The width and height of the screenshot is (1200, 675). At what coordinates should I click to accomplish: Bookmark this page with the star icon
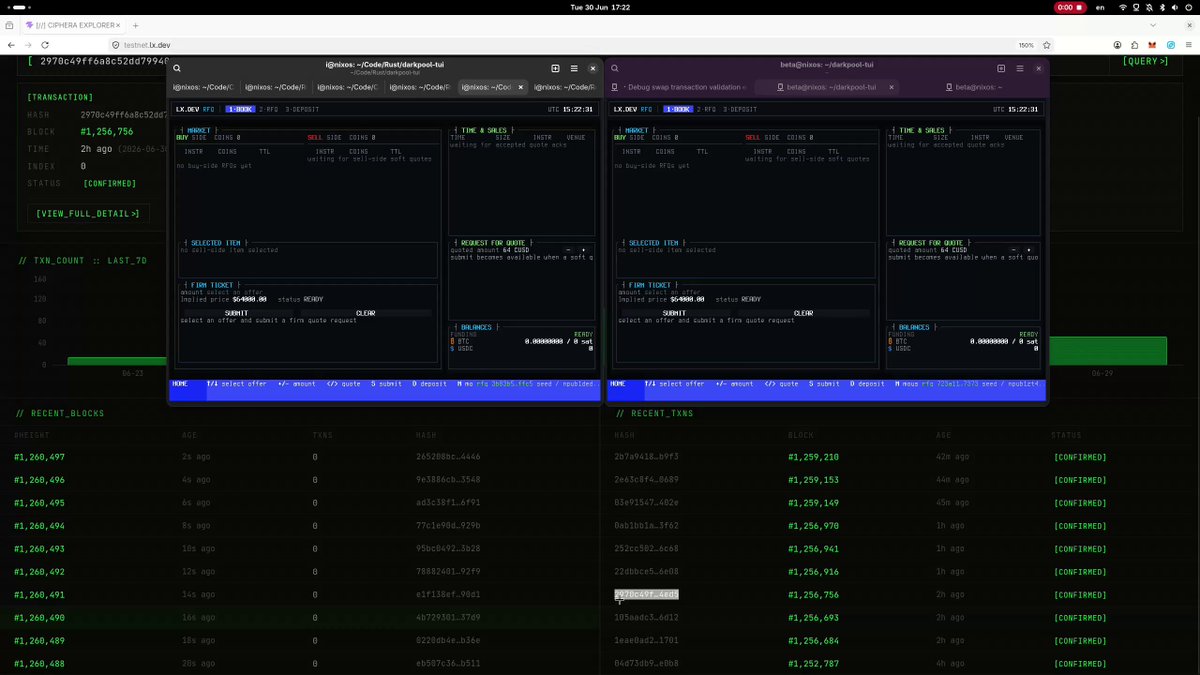tap(1049, 45)
